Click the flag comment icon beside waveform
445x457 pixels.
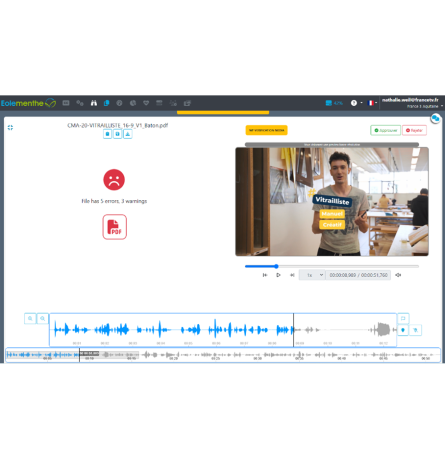click(403, 319)
